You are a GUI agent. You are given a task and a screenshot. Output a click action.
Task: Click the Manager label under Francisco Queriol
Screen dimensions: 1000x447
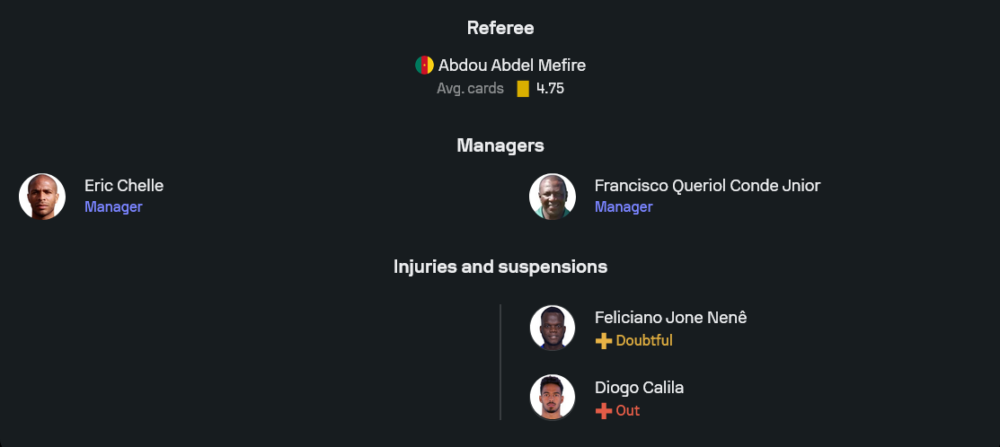pos(623,207)
